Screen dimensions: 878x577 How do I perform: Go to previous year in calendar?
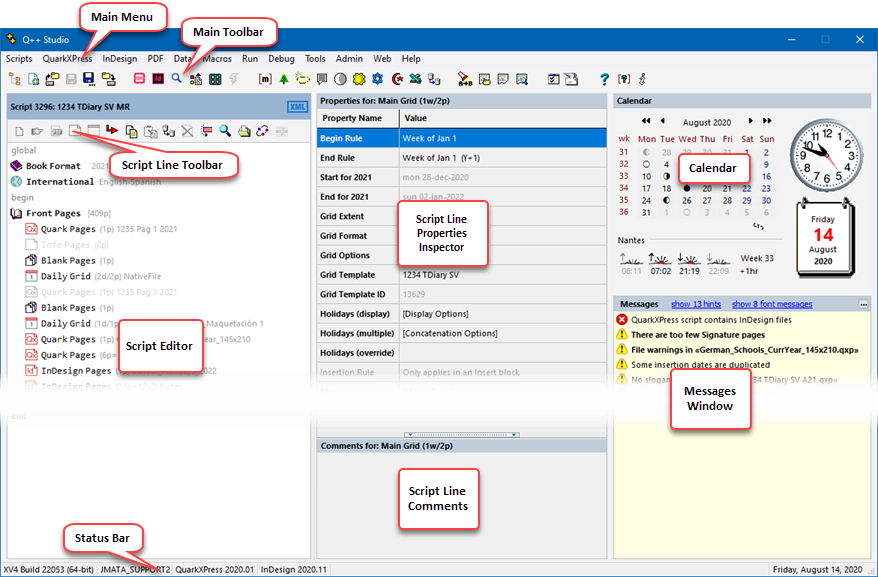pyautogui.click(x=646, y=121)
